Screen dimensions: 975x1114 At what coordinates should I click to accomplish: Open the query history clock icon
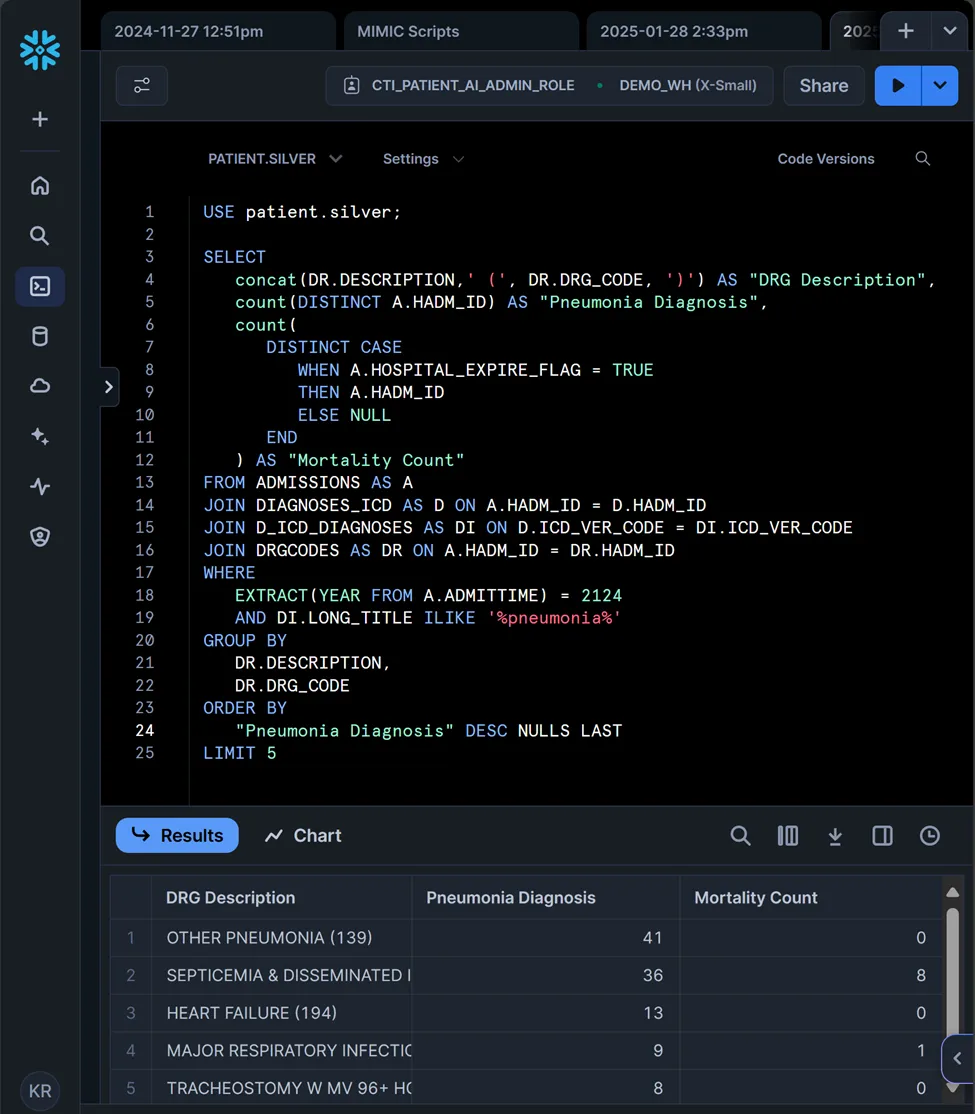coord(930,836)
